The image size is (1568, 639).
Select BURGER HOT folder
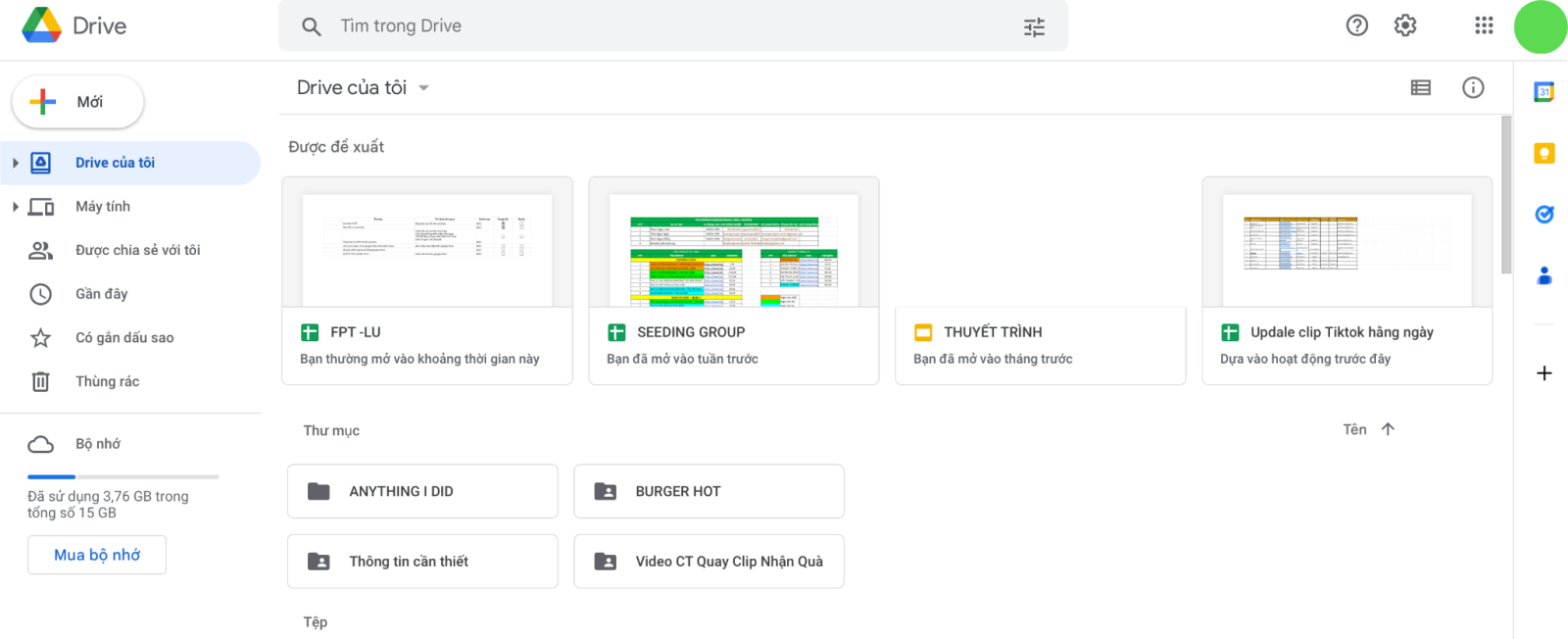709,491
